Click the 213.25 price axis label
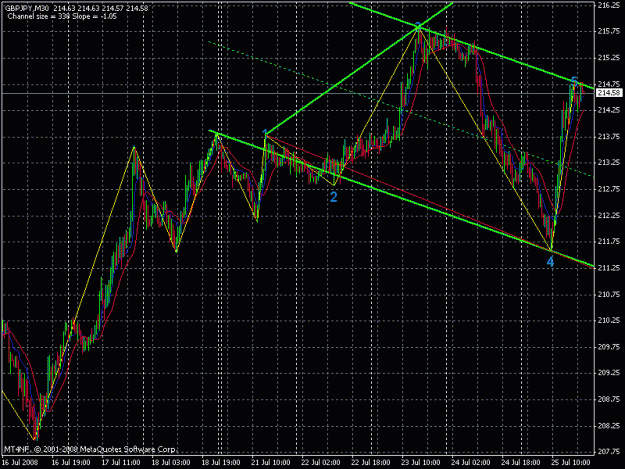Viewport: 625px width, 469px height. (609, 163)
